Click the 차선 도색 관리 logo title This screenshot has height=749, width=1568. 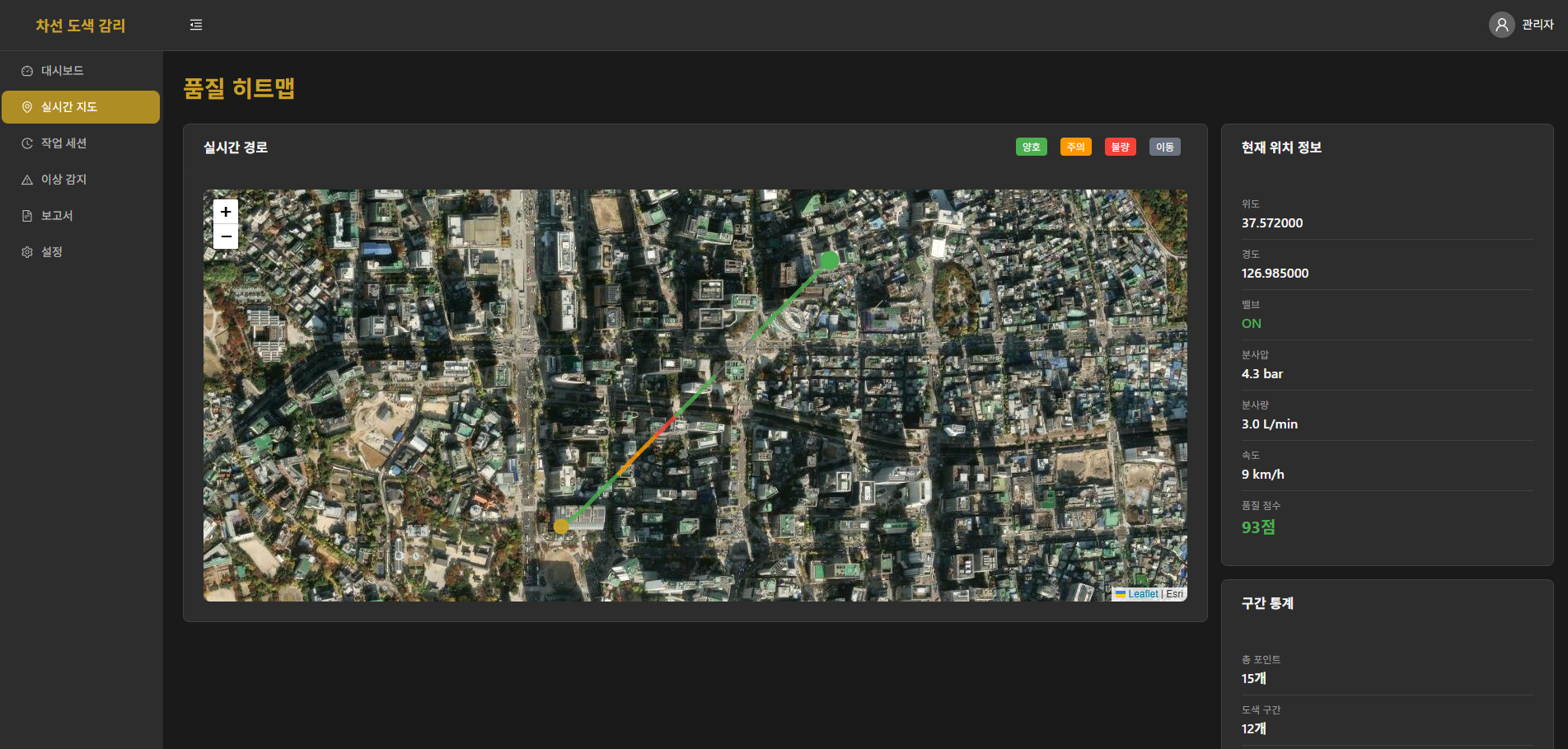tap(81, 26)
